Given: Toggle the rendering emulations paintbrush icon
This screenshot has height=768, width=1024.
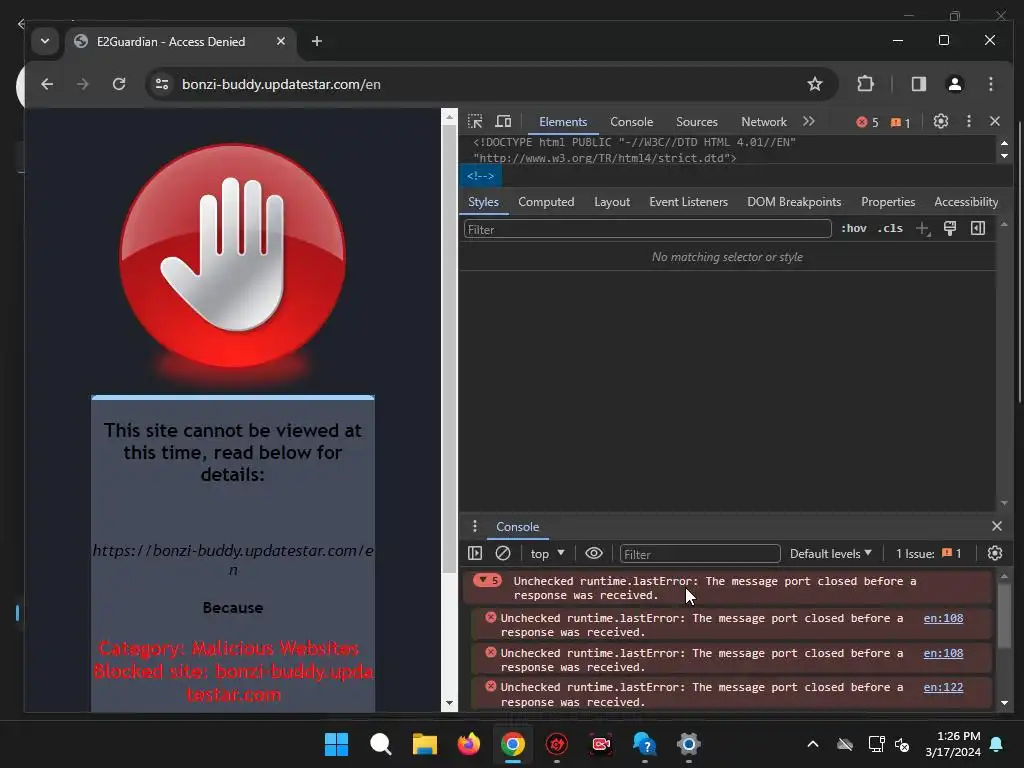Looking at the screenshot, I should coord(950,228).
